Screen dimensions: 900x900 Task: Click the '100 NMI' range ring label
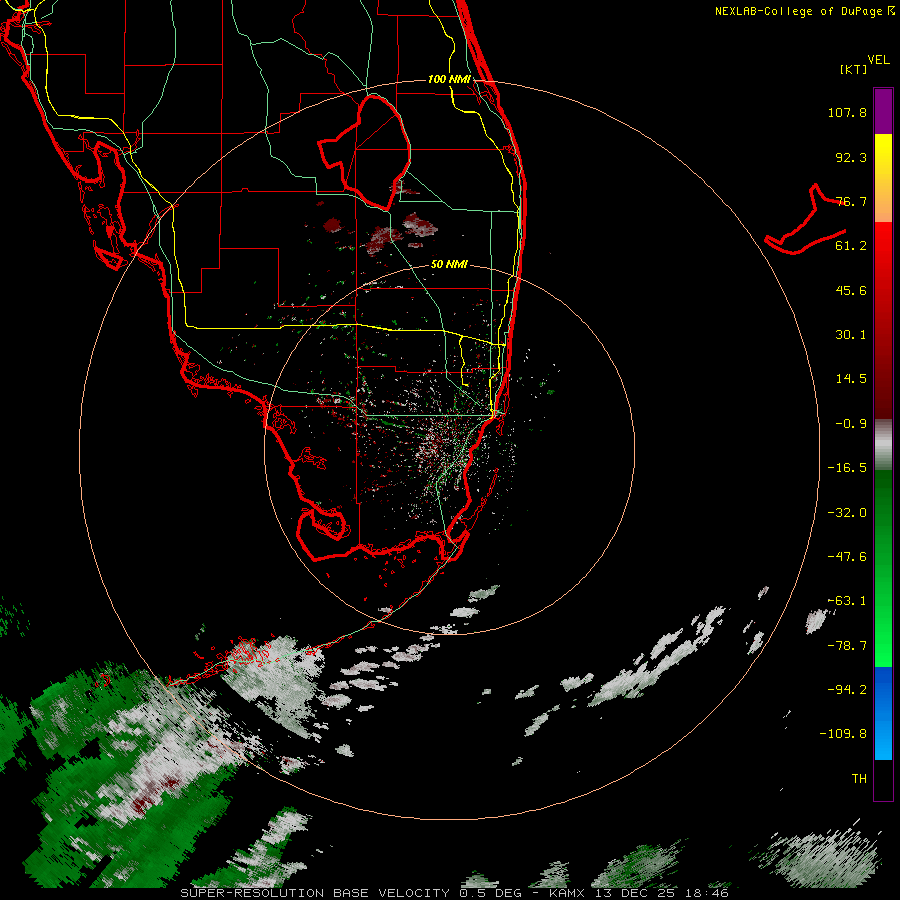[x=449, y=79]
